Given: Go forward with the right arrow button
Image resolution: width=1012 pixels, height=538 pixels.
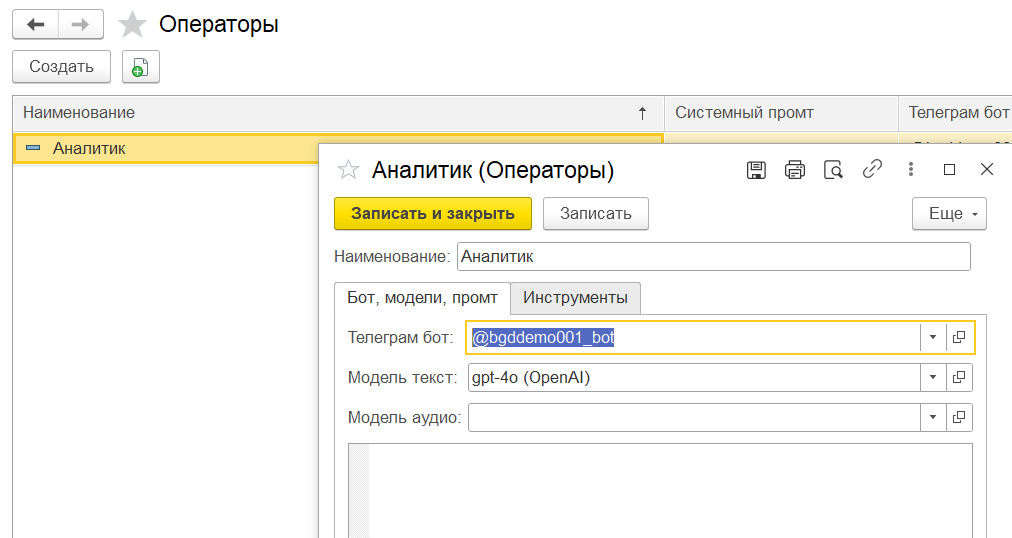Looking at the screenshot, I should click(x=81, y=25).
